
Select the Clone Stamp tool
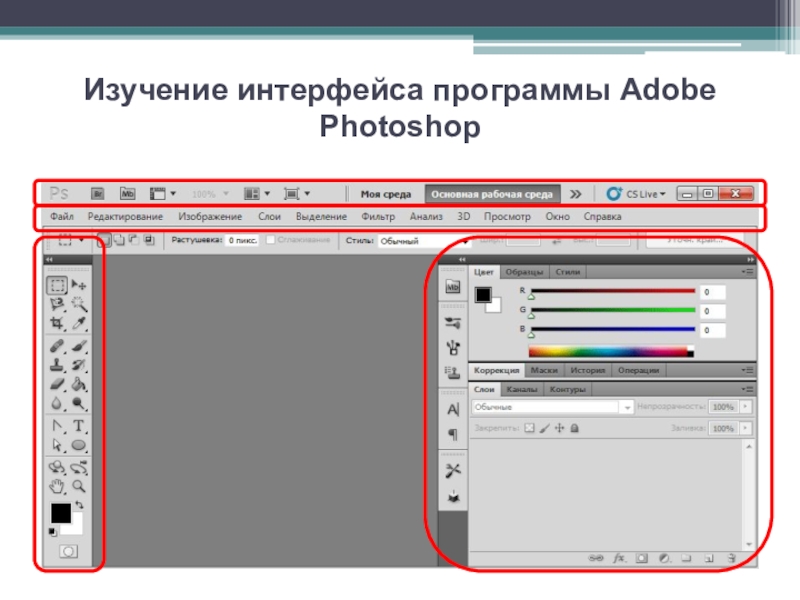pyautogui.click(x=57, y=365)
